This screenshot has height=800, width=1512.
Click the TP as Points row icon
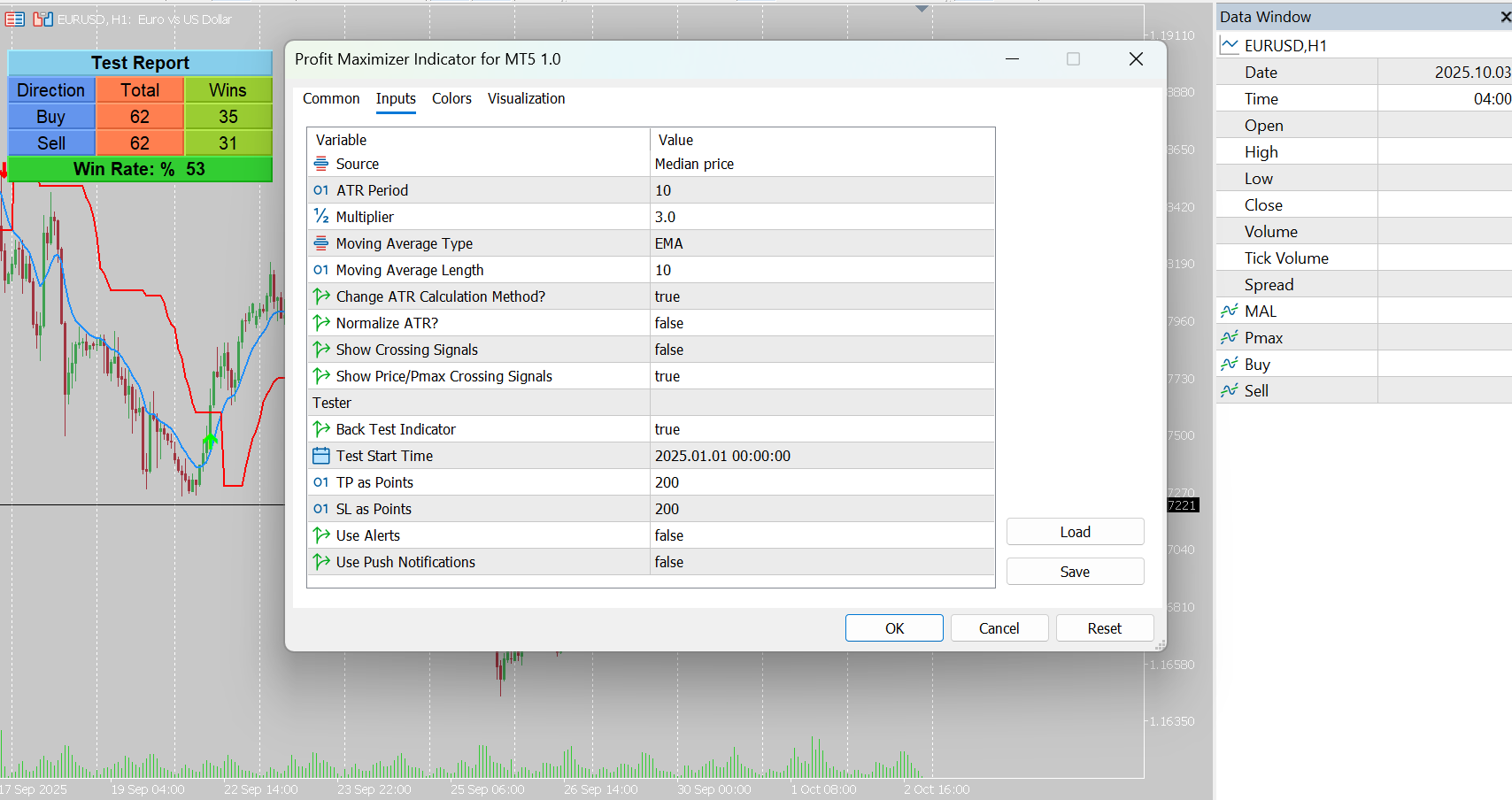click(321, 482)
